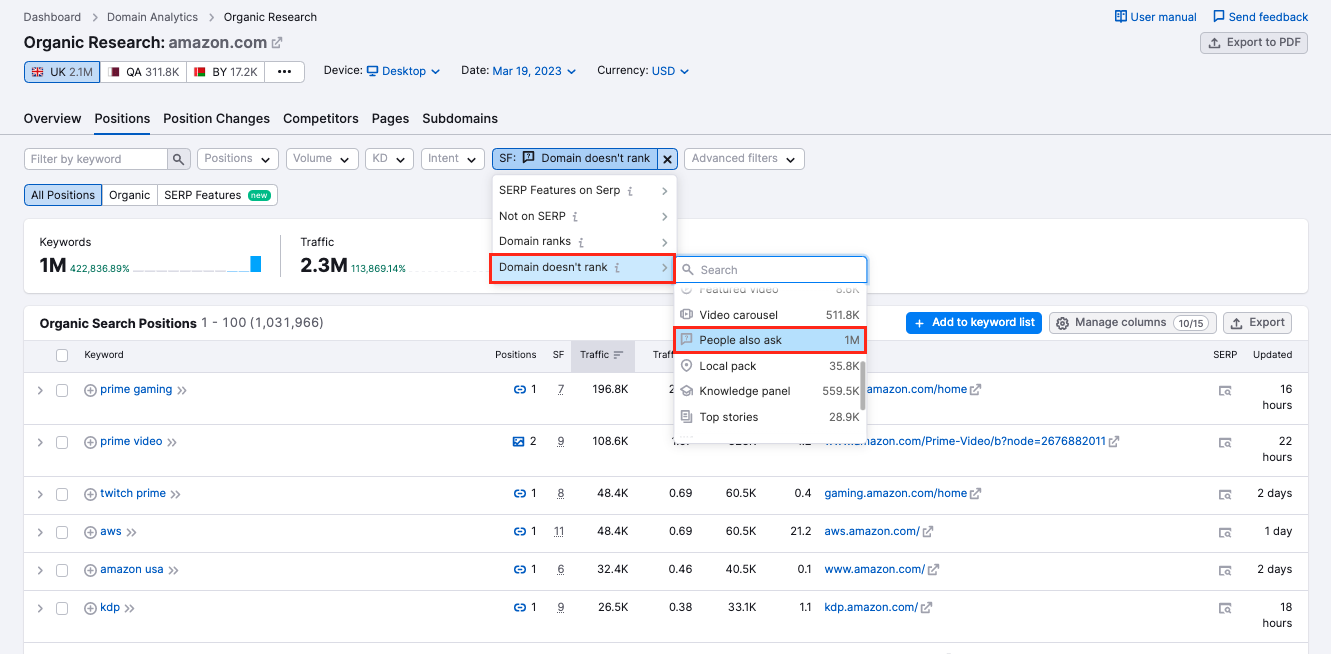Click the SERP snapshot icon for kdp row
This screenshot has height=654, width=1331.
(1225, 608)
